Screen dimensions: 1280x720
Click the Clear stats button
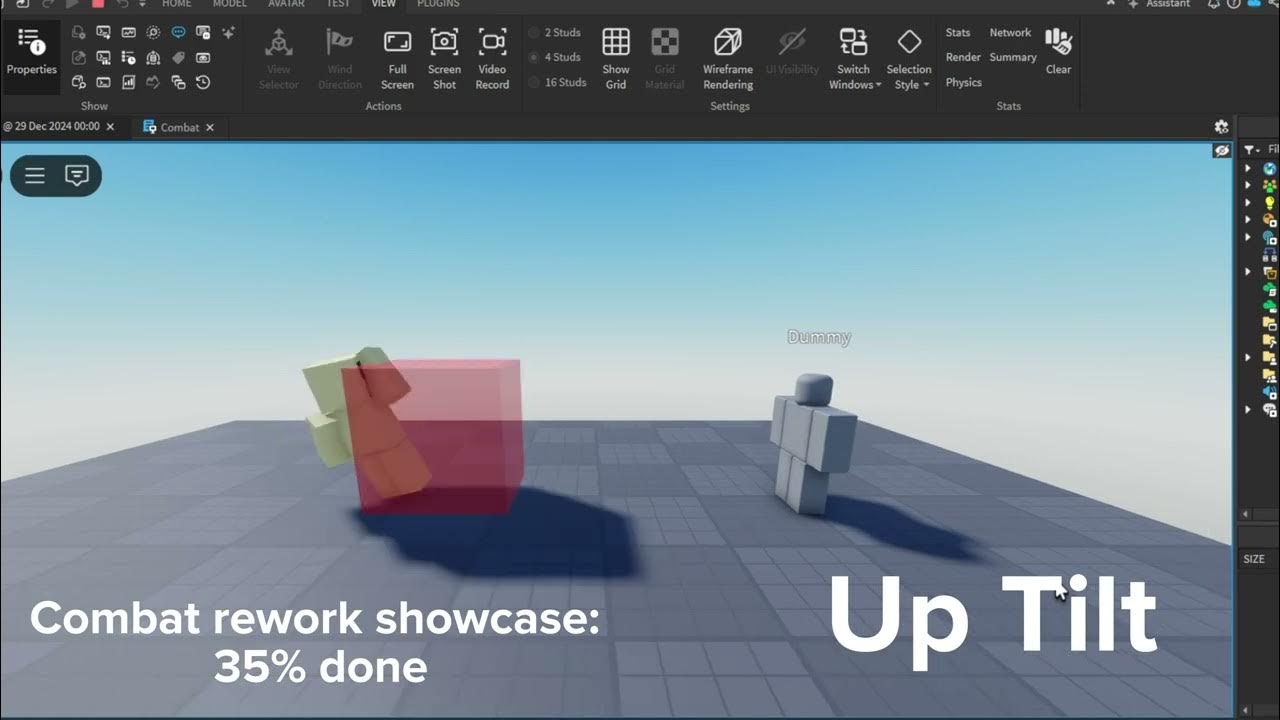(1058, 52)
